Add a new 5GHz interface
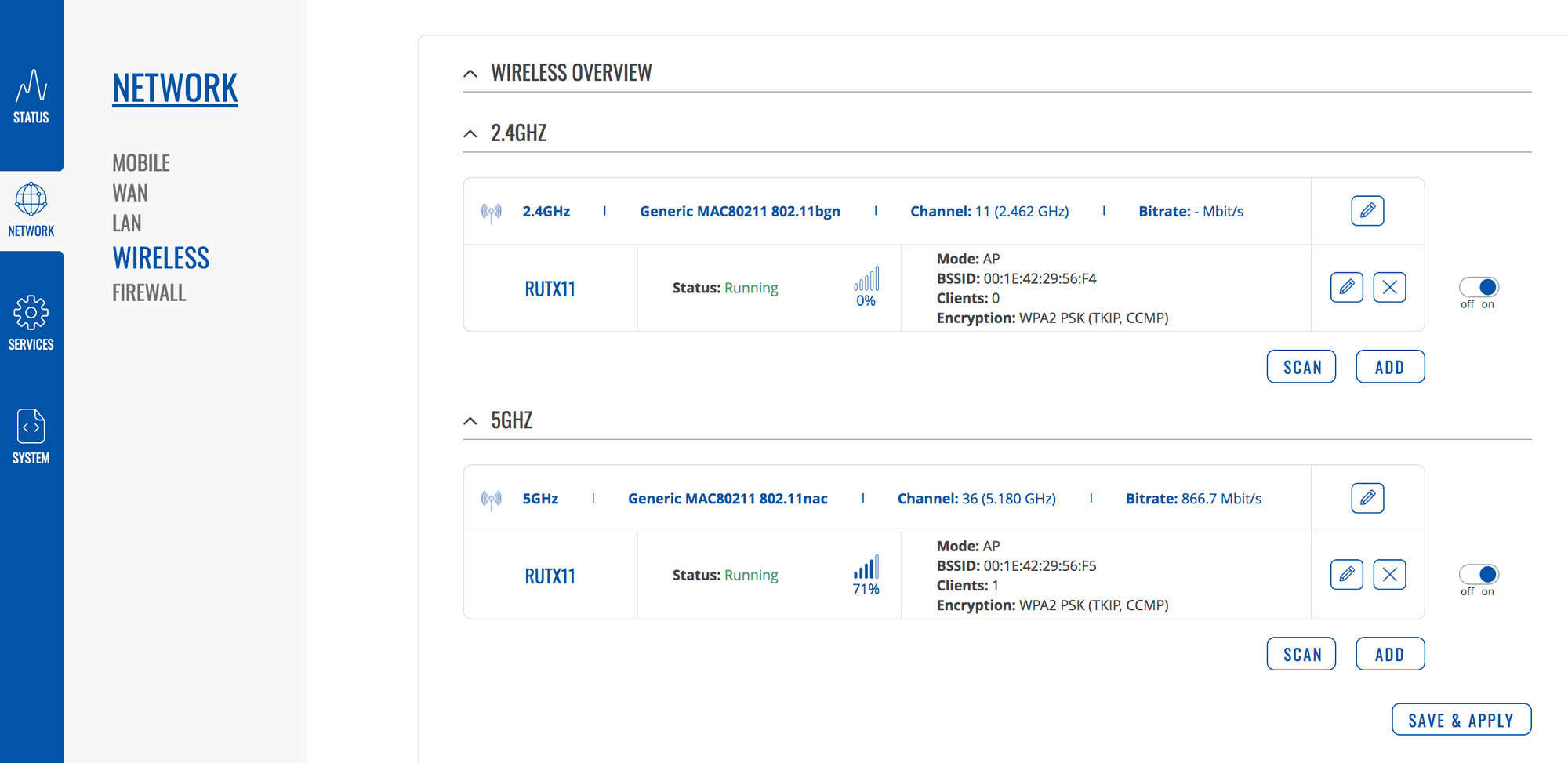Image resolution: width=1568 pixels, height=763 pixels. (1390, 653)
